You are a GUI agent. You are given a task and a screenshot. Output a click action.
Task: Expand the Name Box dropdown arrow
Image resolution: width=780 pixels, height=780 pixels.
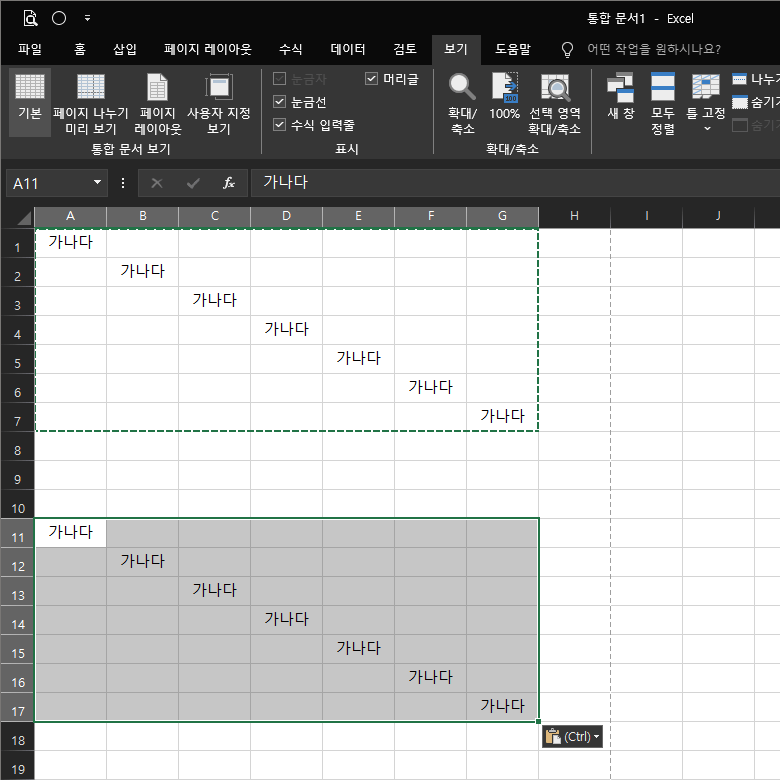click(98, 183)
